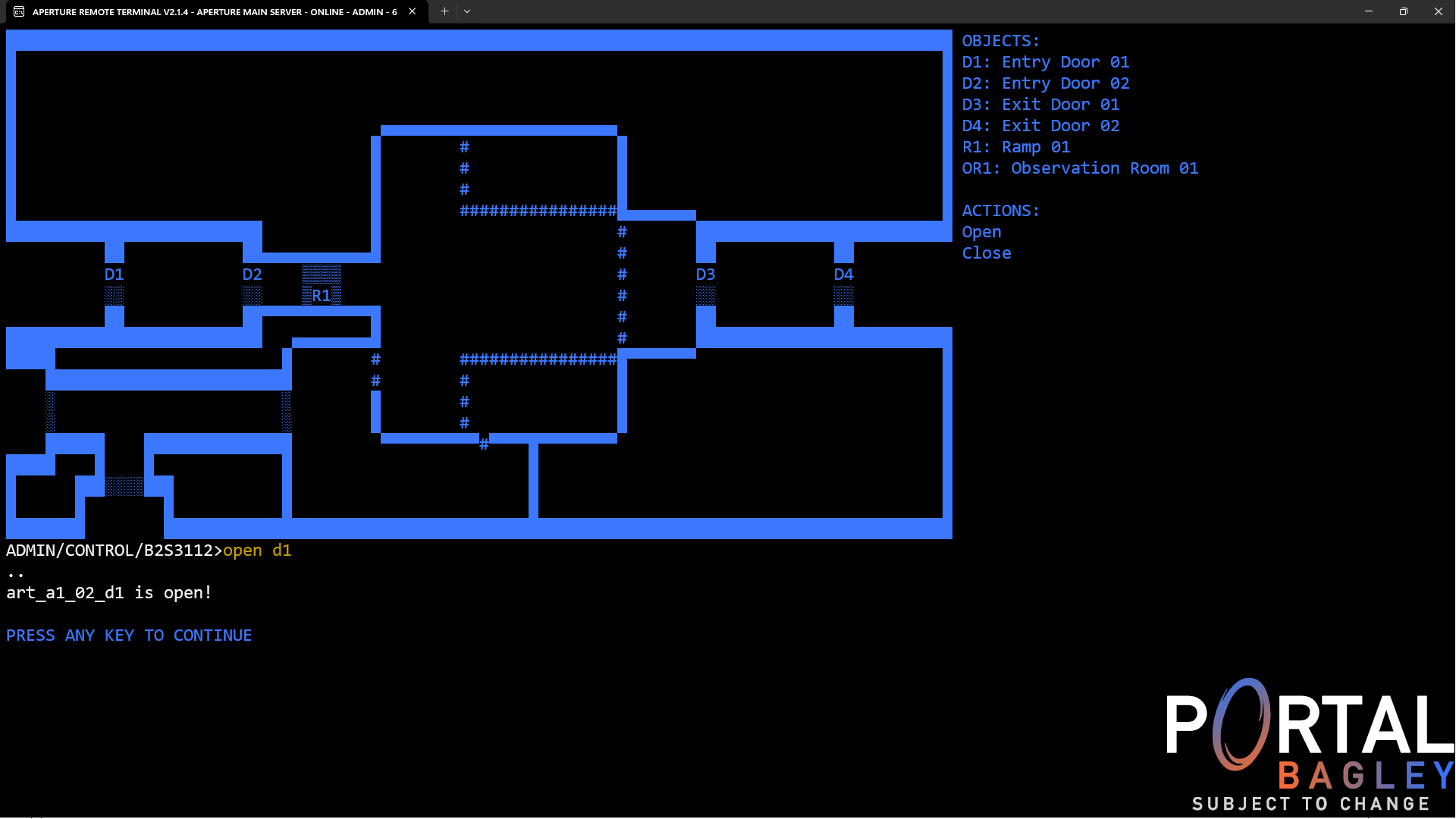Click the D2 door marker on the map
This screenshot has height=819, width=1456.
tap(252, 275)
